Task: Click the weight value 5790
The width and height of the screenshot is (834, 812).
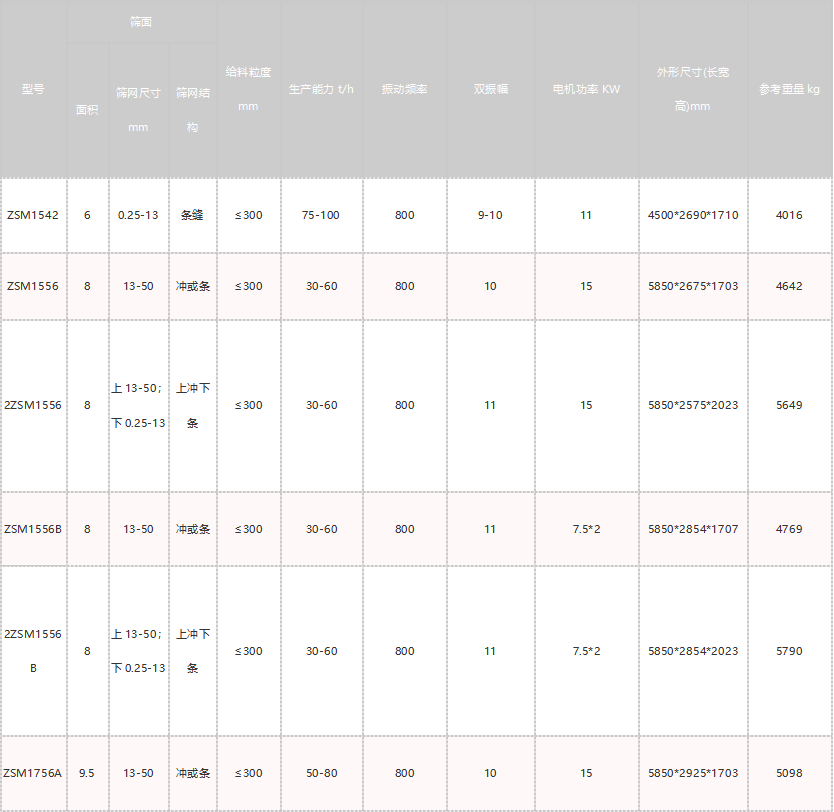Action: [789, 651]
